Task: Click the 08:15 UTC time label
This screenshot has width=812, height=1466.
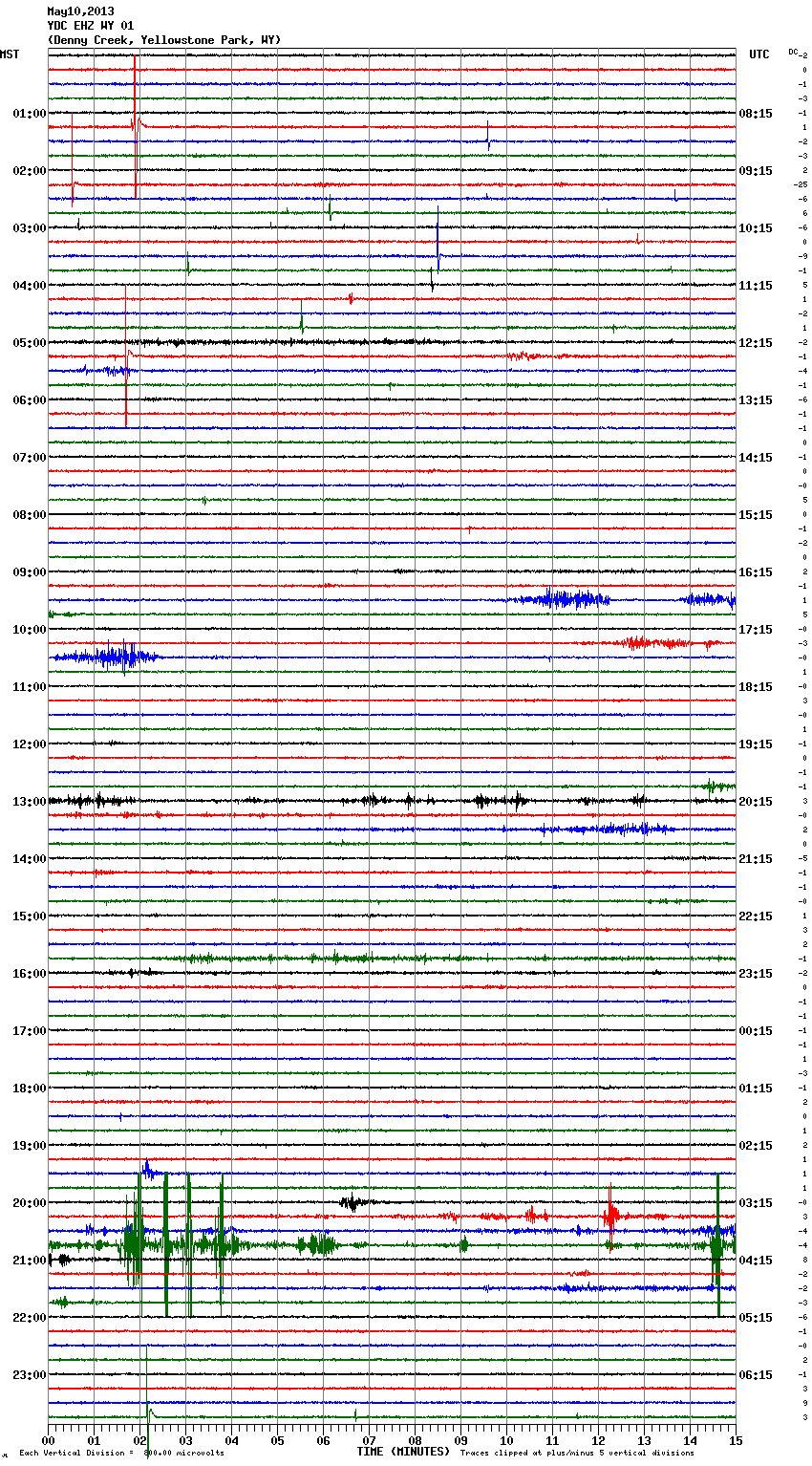Action: pos(756,114)
